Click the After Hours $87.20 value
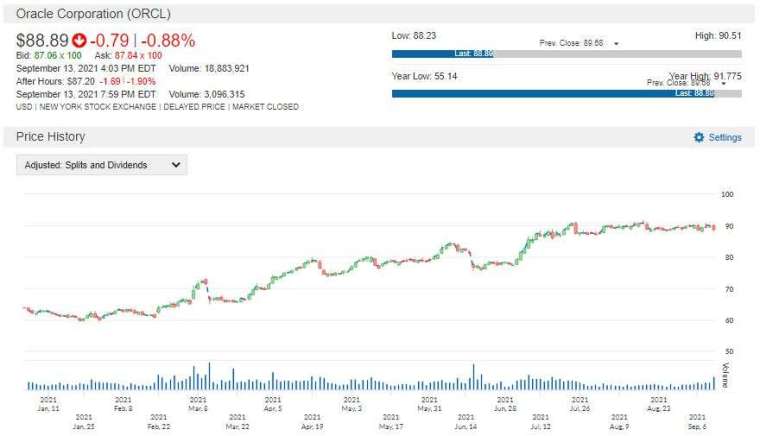The image size is (760, 436). 81,81
